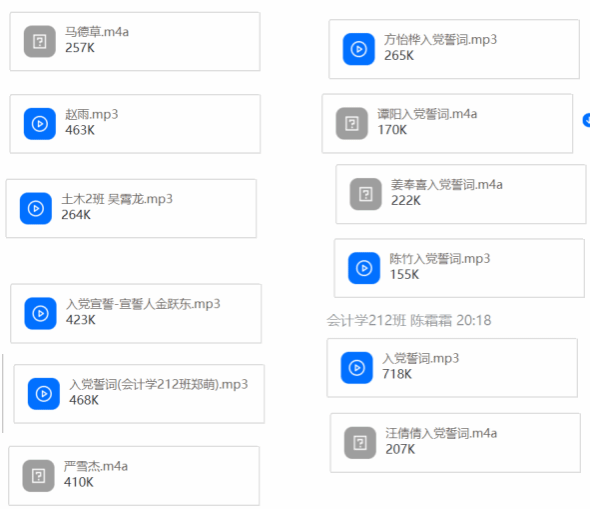Click play icon on 入党宣誓-宣誓人金跃东.mp3
The width and height of the screenshot is (590, 509).
tap(40, 313)
